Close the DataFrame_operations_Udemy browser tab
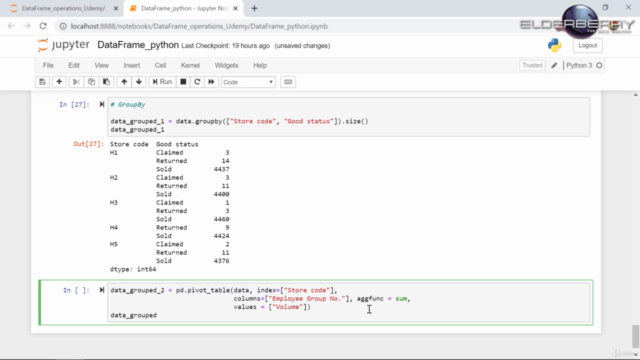The width and height of the screenshot is (640, 360). click(116, 8)
